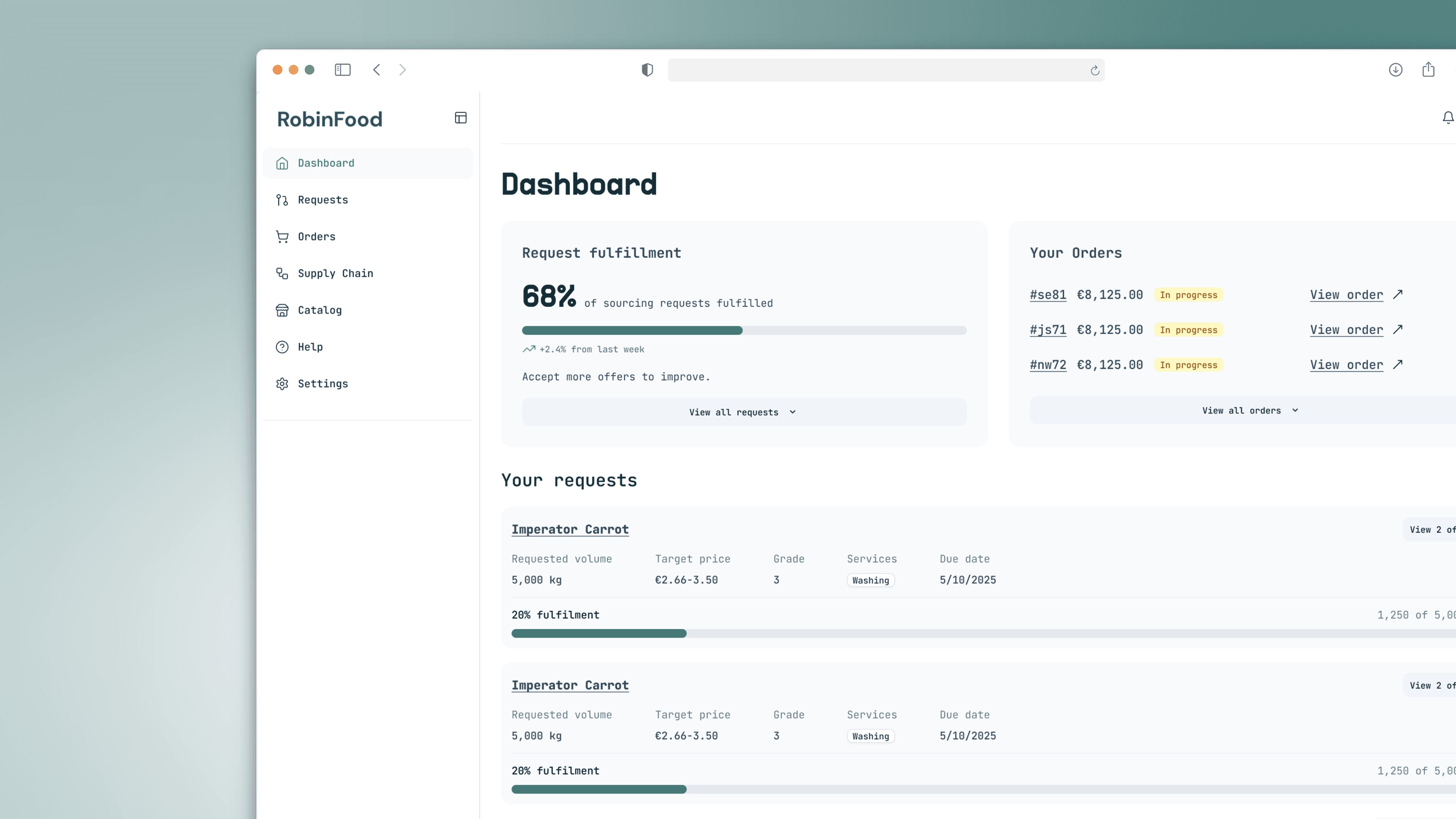Click the 68% request fulfillment progress bar
The image size is (1456, 819).
(x=744, y=331)
